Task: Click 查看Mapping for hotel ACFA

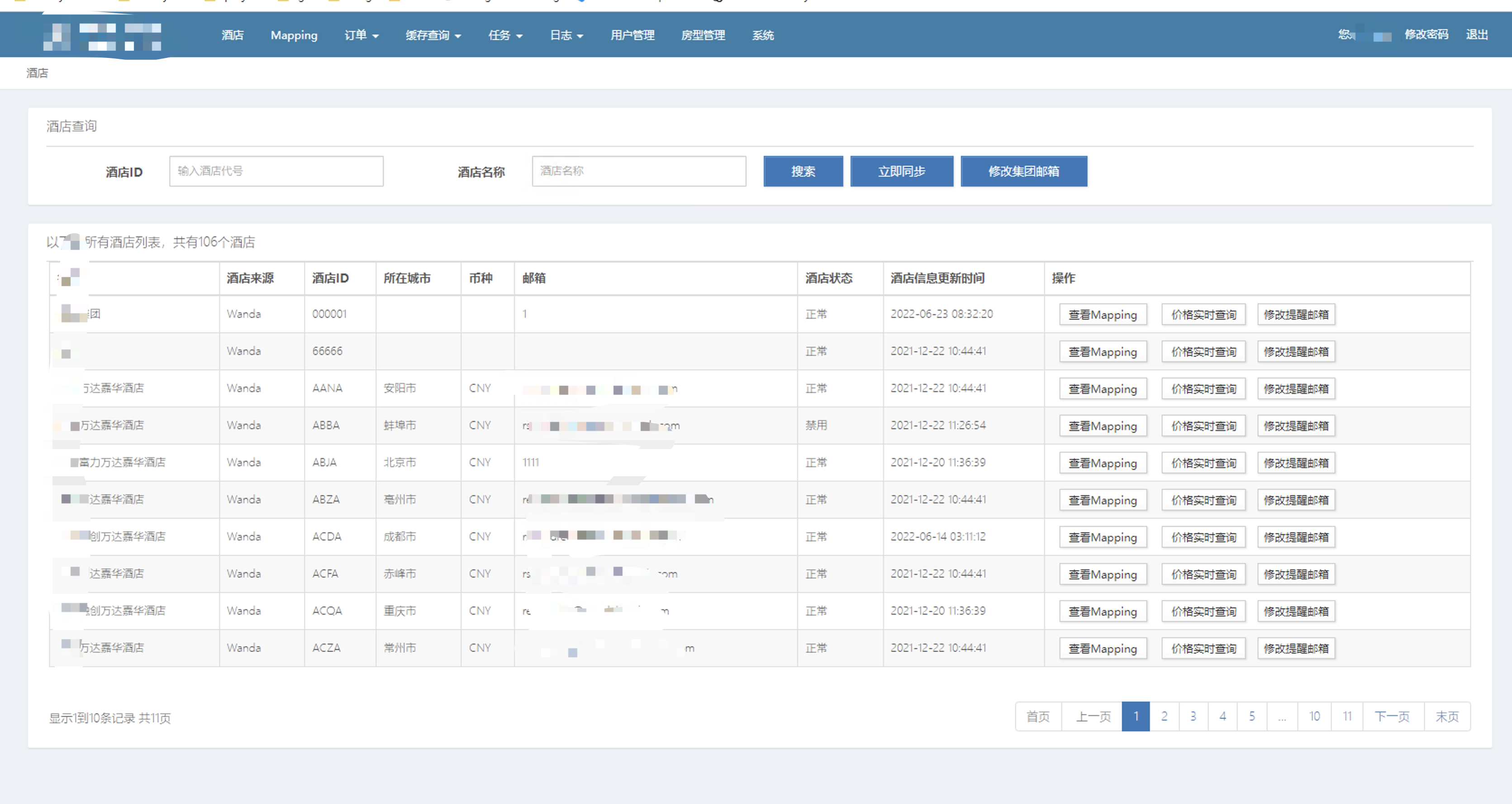Action: click(x=1102, y=574)
